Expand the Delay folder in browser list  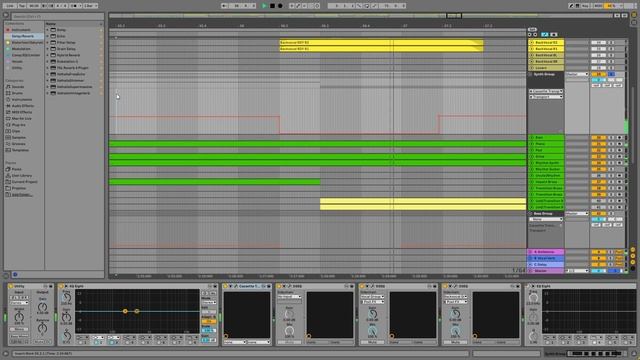point(47,30)
